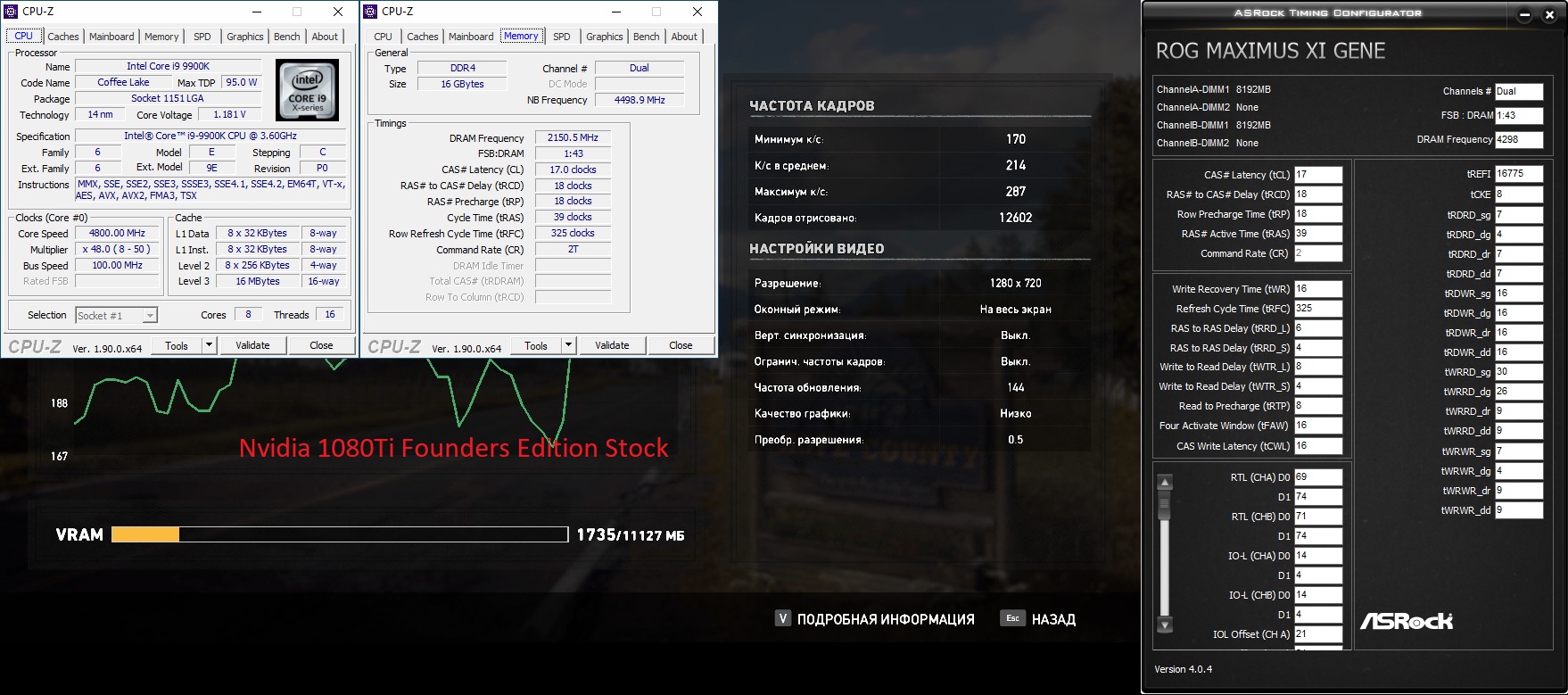Click Validate in first CPU-Z window
Viewport: 1568px width, 695px height.
252,345
